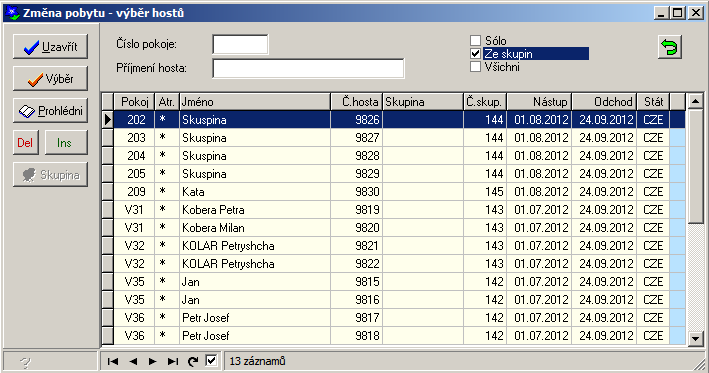709x373 pixels.
Task: Focus the Číslo pokoje input field
Action: tap(240, 44)
